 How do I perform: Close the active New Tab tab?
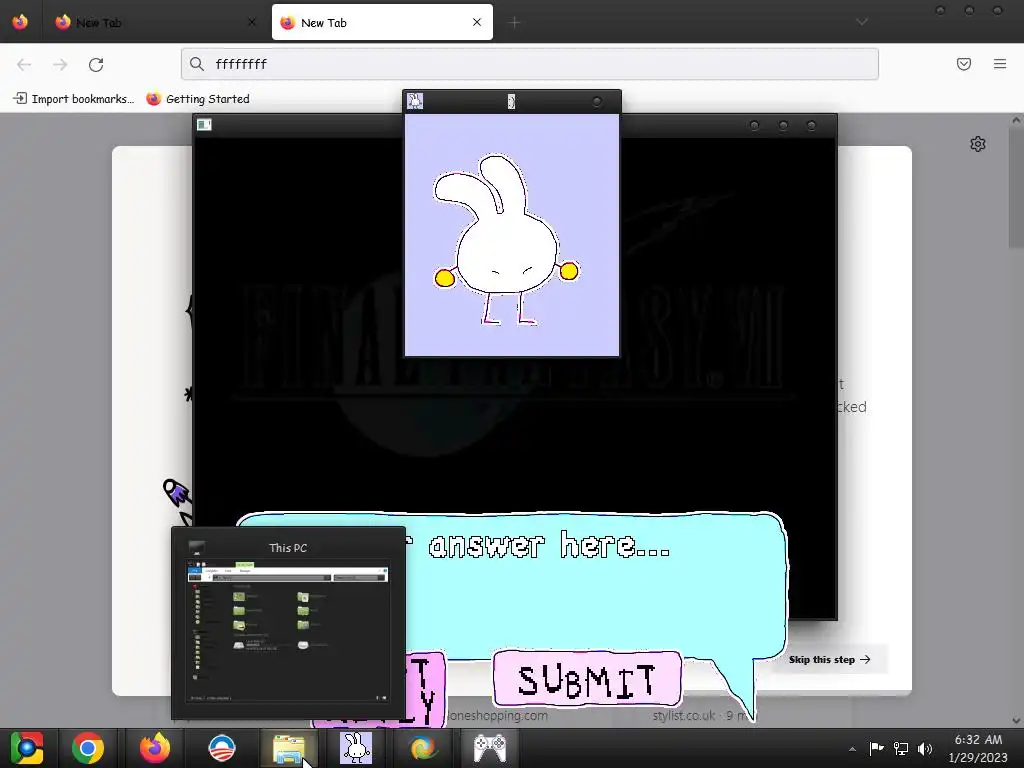click(x=477, y=22)
